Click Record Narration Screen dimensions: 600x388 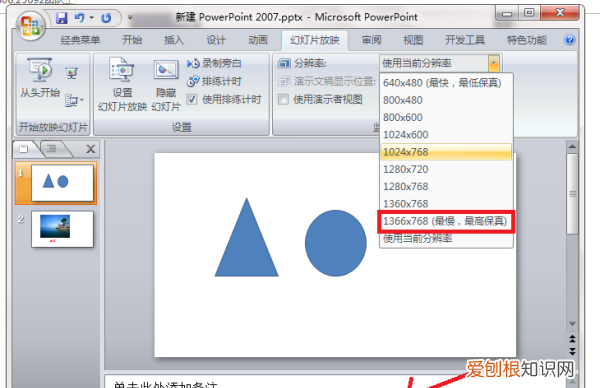[x=214, y=63]
